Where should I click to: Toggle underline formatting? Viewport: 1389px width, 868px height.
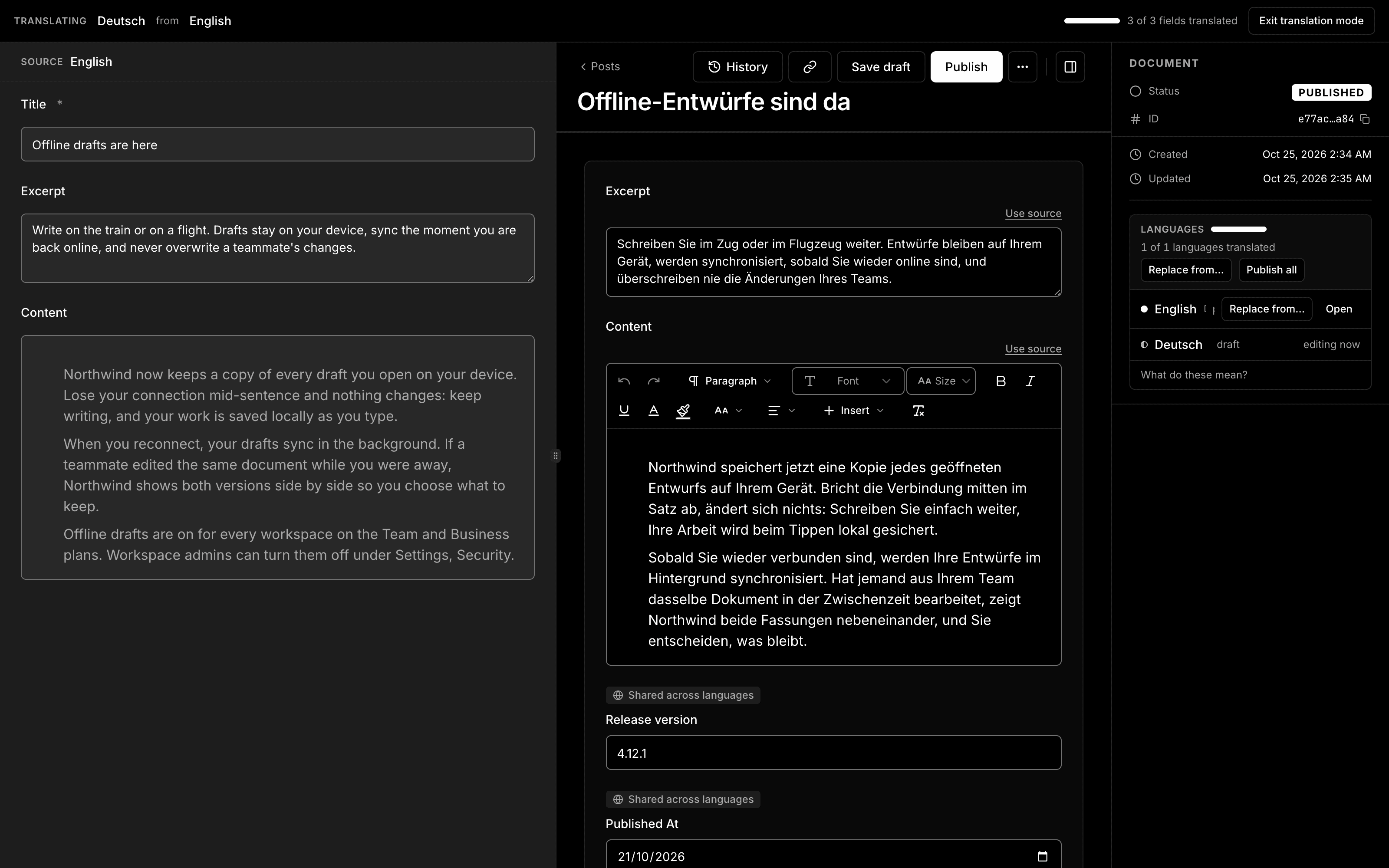pos(624,411)
